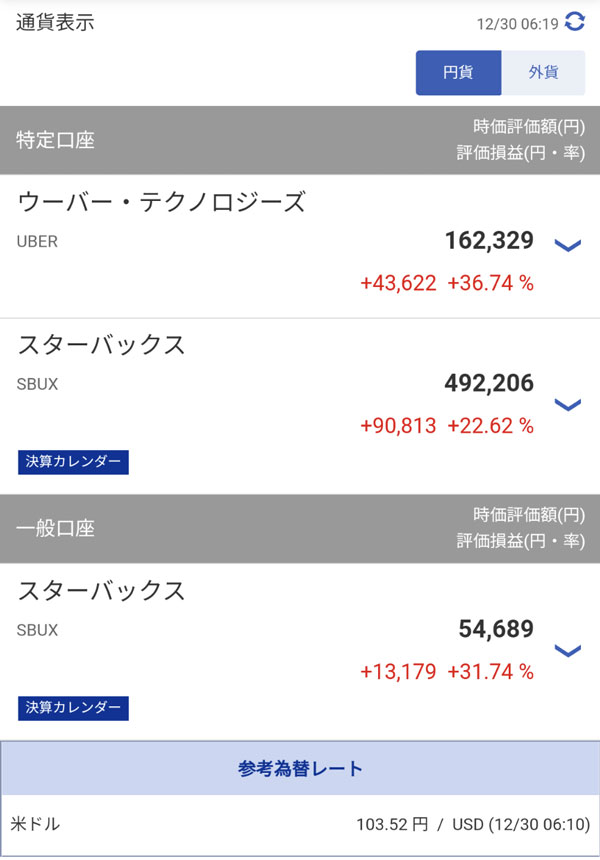Click the 通貨表示 label

coord(56,22)
